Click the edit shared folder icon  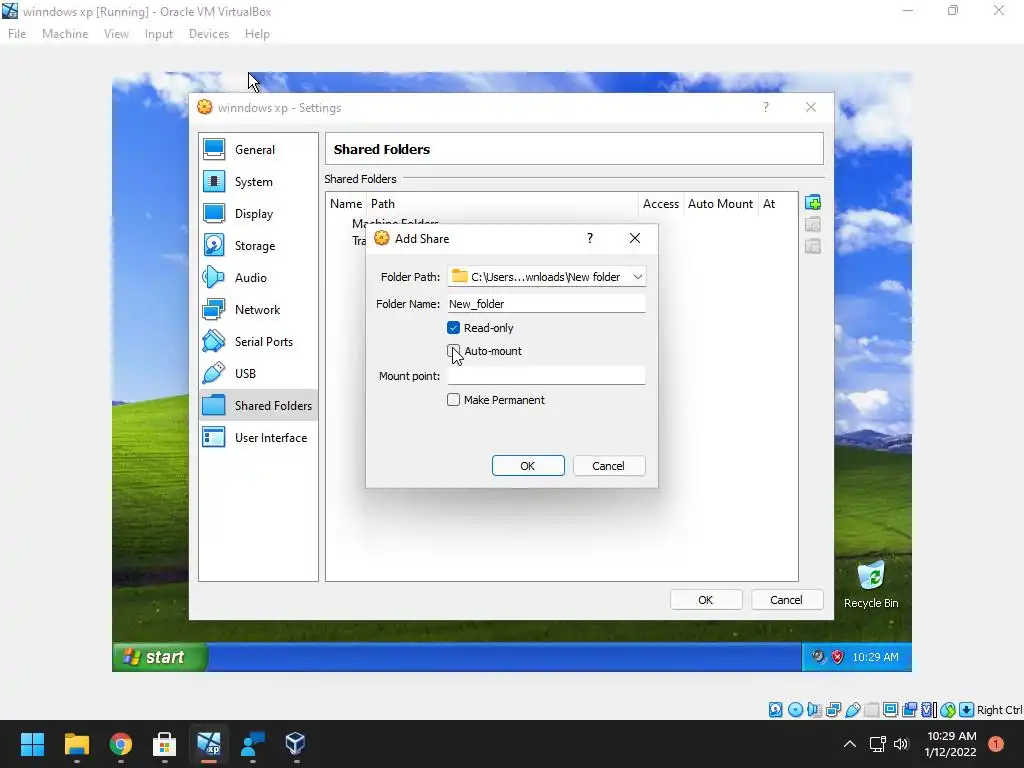(812, 225)
